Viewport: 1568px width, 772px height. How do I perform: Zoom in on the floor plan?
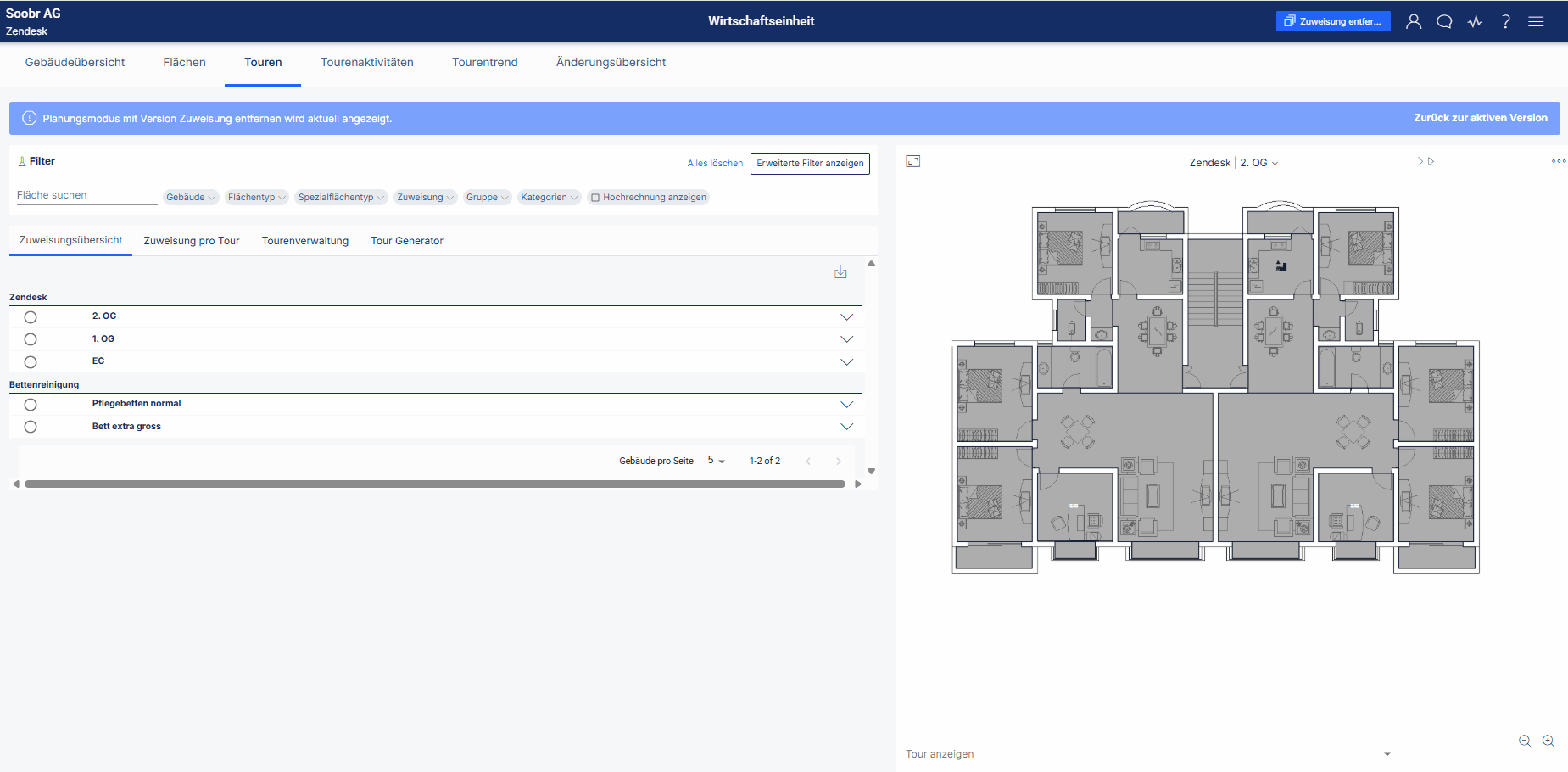pos(1548,741)
